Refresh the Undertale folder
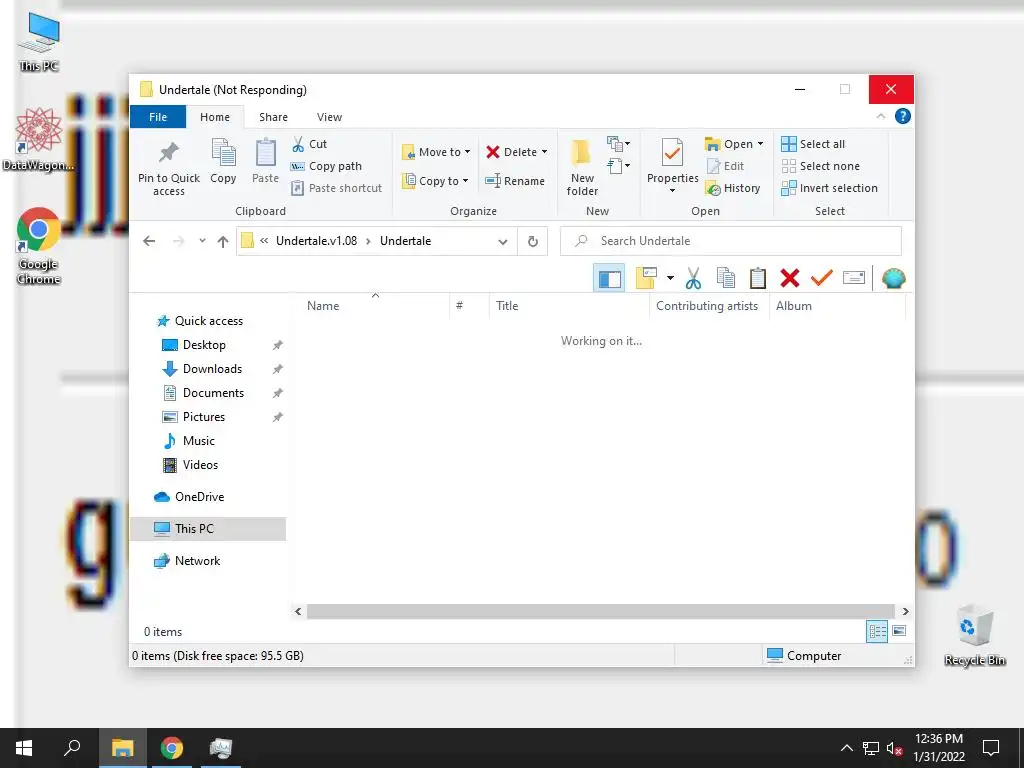The width and height of the screenshot is (1024, 768). pyautogui.click(x=533, y=241)
